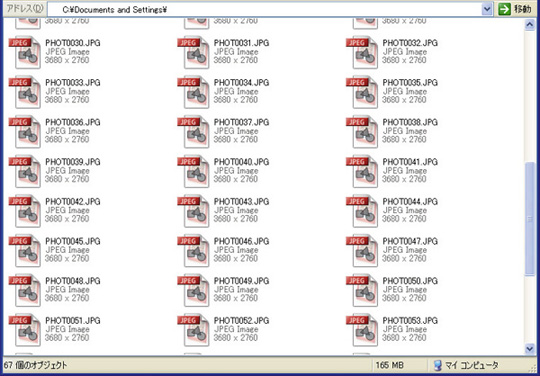
Task: Select the PHOT0043.JPG file name label
Action: (241, 201)
